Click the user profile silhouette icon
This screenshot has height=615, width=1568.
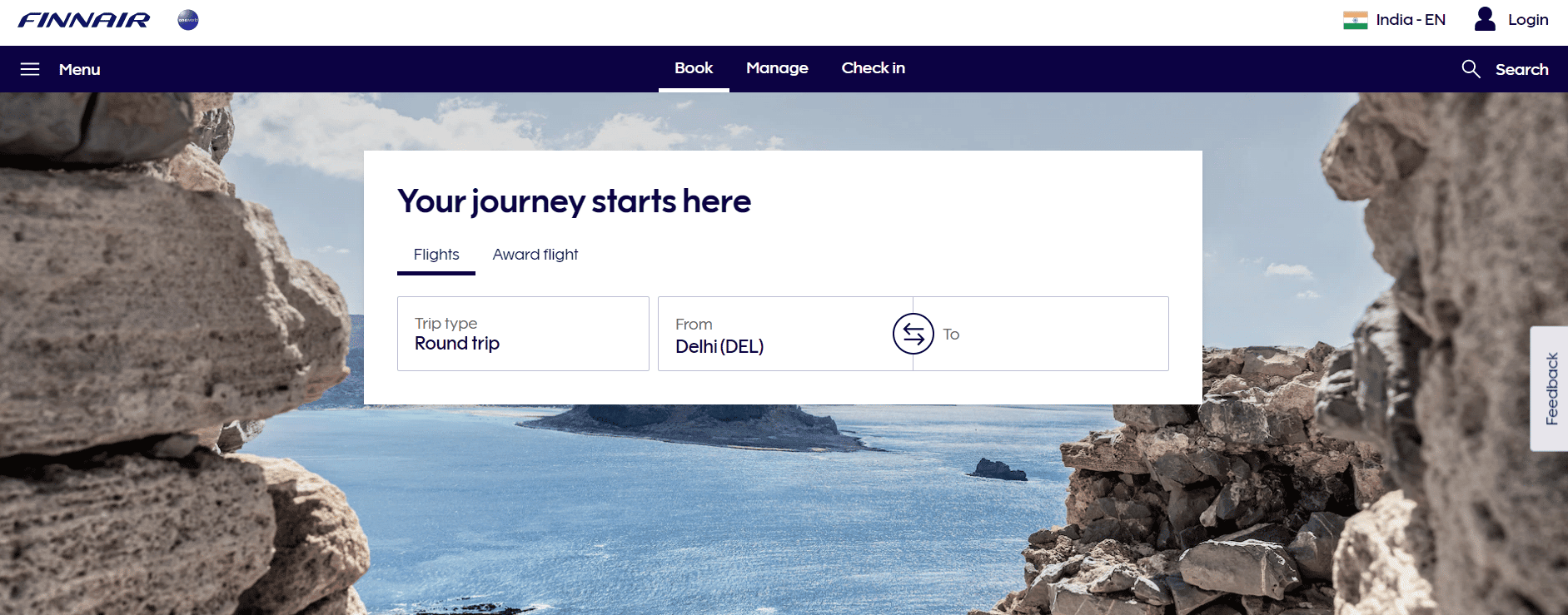[x=1485, y=19]
